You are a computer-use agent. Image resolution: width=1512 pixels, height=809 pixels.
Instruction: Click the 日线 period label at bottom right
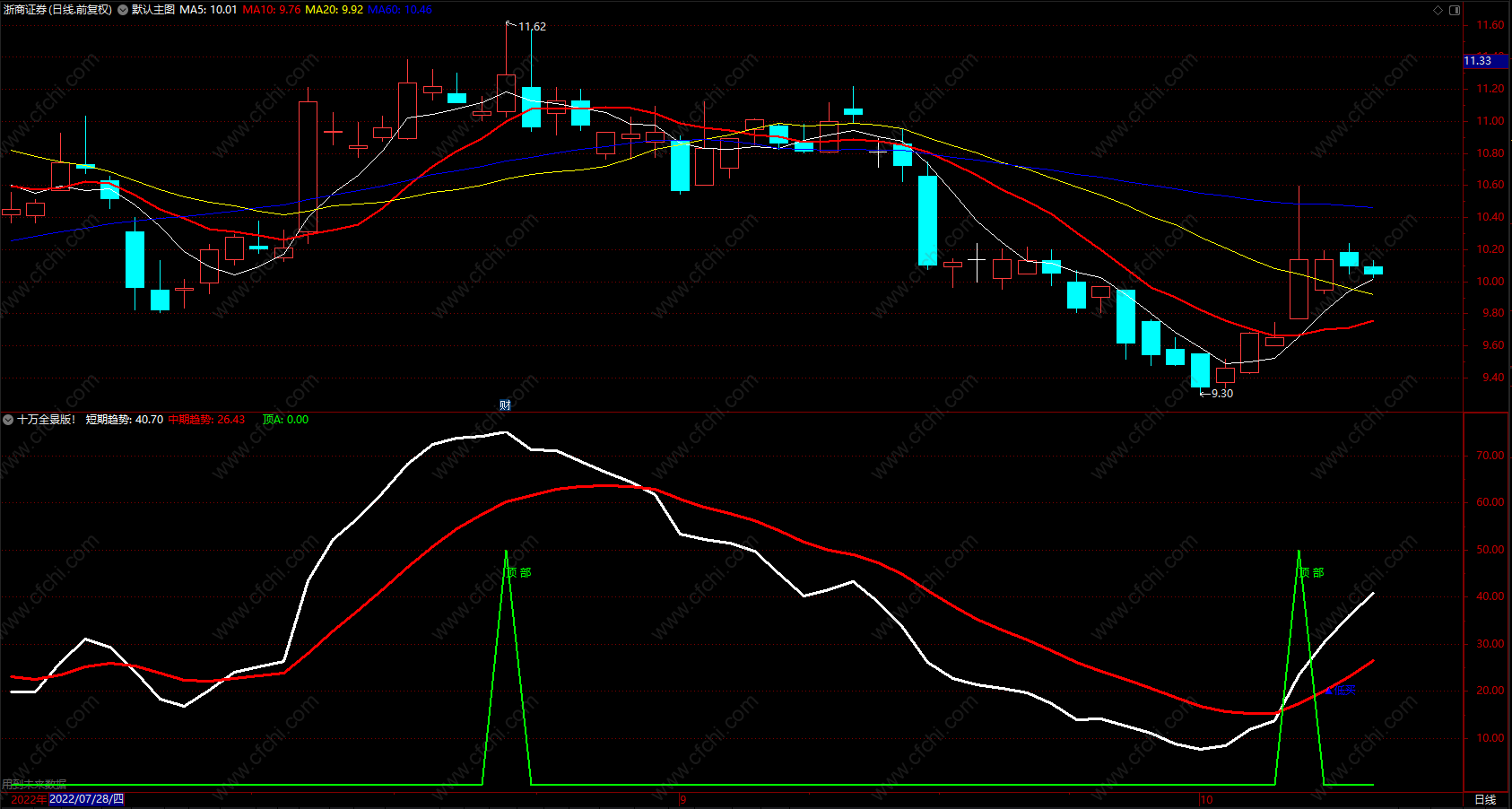click(x=1485, y=799)
